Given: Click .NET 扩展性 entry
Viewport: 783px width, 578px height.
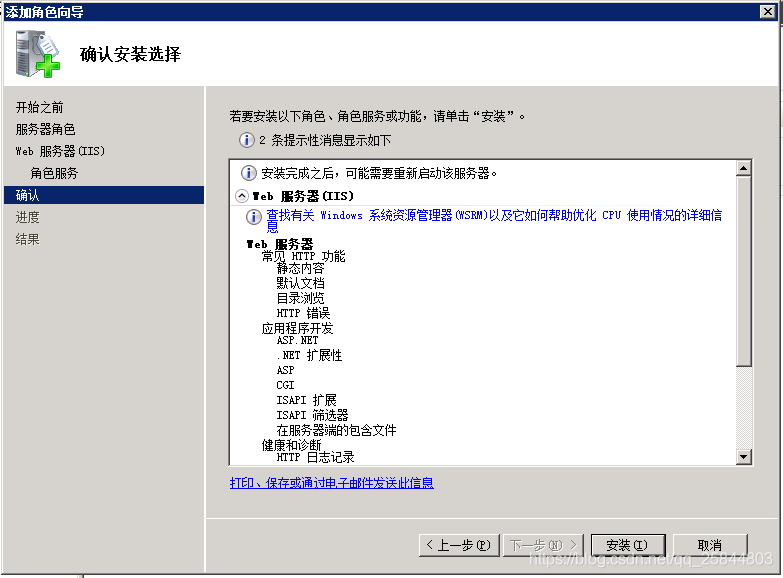Looking at the screenshot, I should point(310,355).
